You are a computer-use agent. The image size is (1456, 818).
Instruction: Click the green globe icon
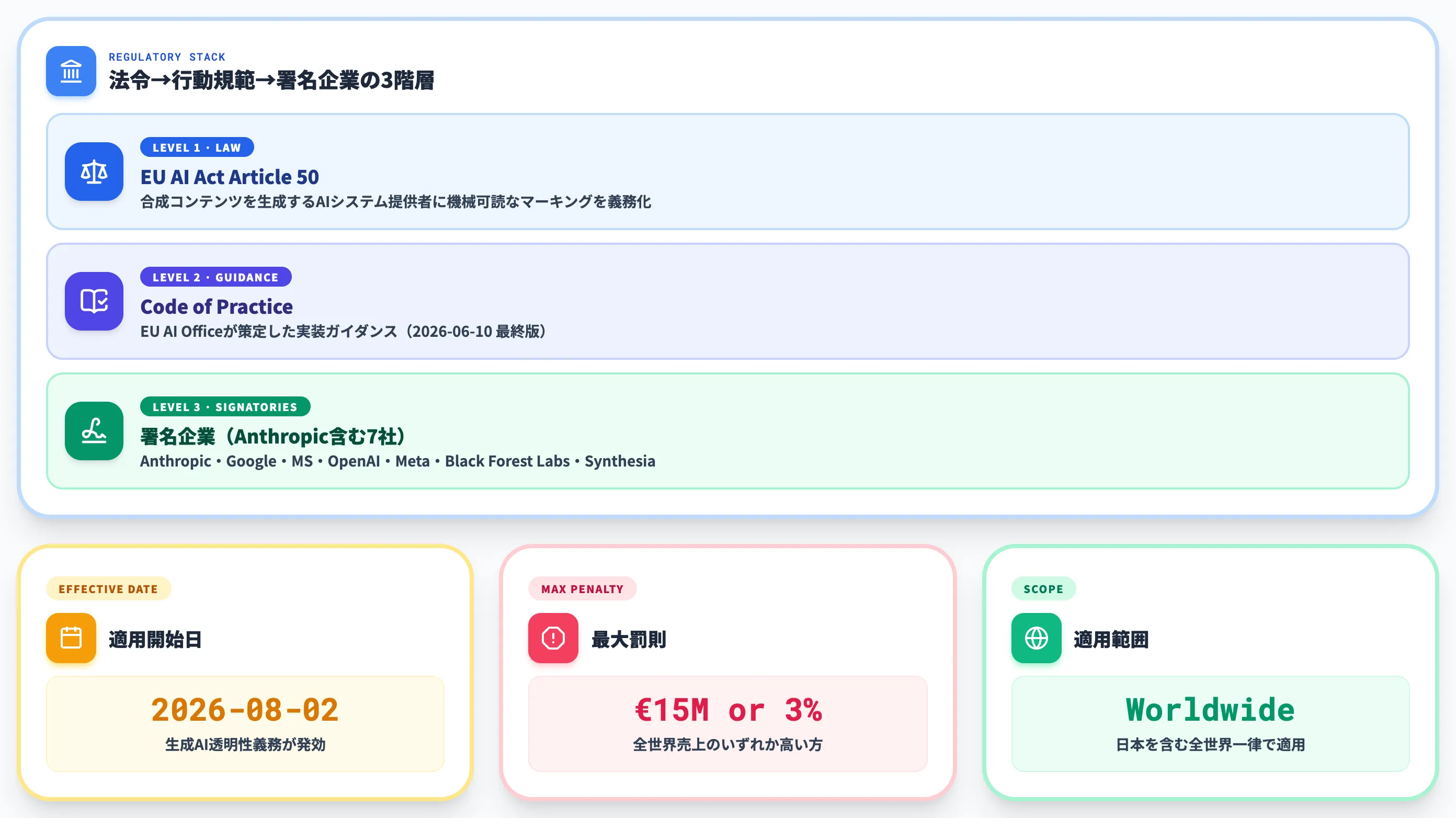(1036, 638)
